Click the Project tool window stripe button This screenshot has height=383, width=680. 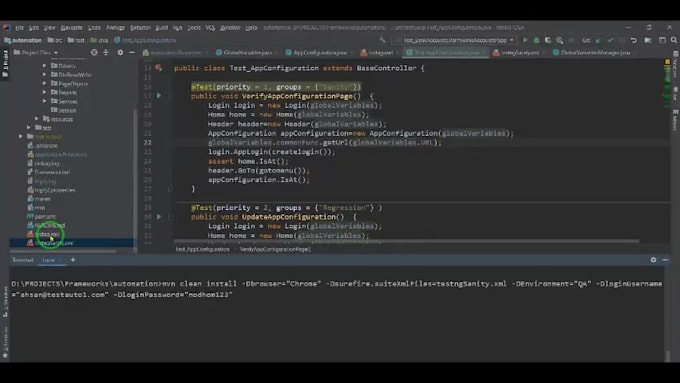tap(5, 63)
